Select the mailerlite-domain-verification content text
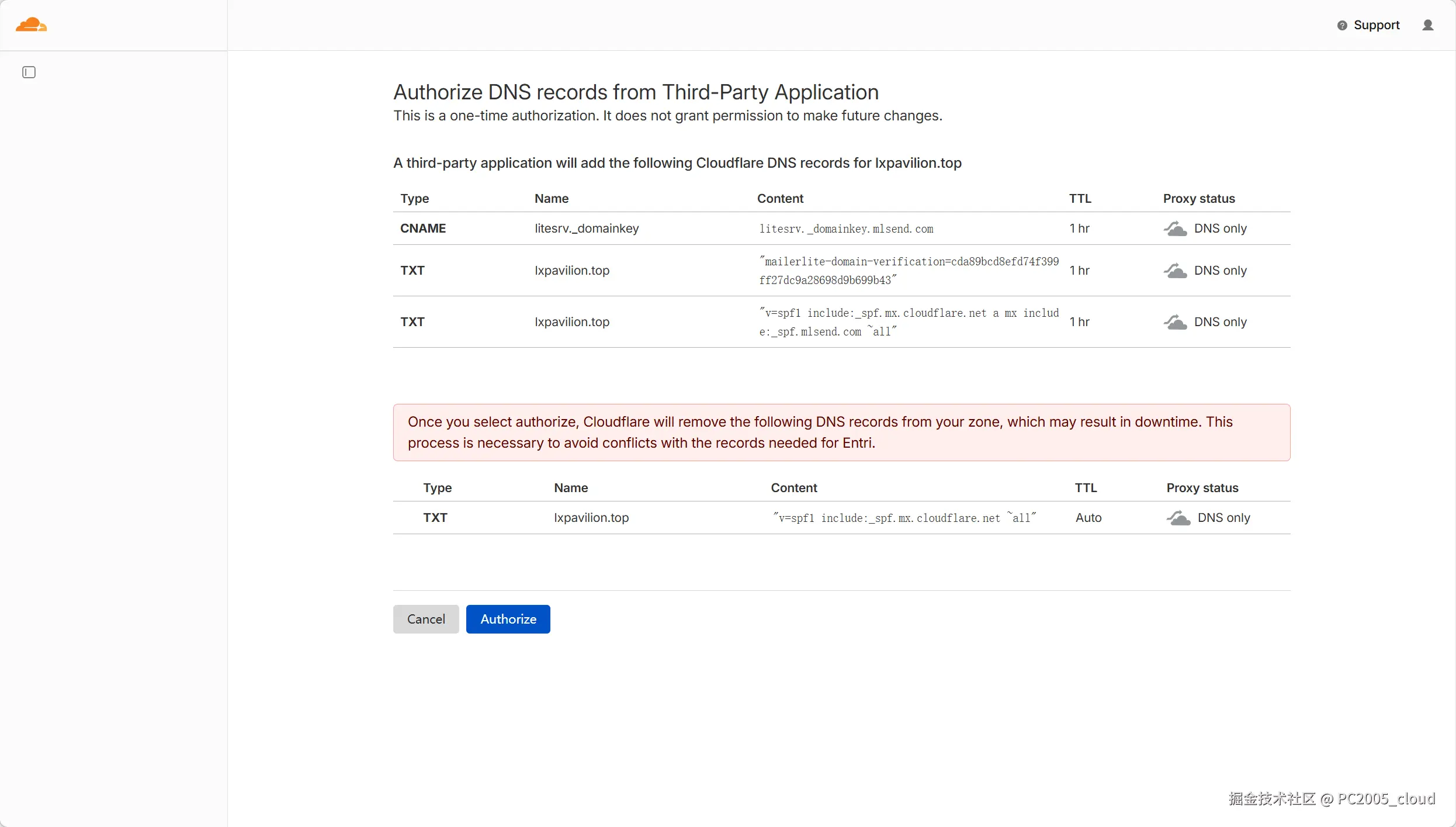 [x=909, y=271]
